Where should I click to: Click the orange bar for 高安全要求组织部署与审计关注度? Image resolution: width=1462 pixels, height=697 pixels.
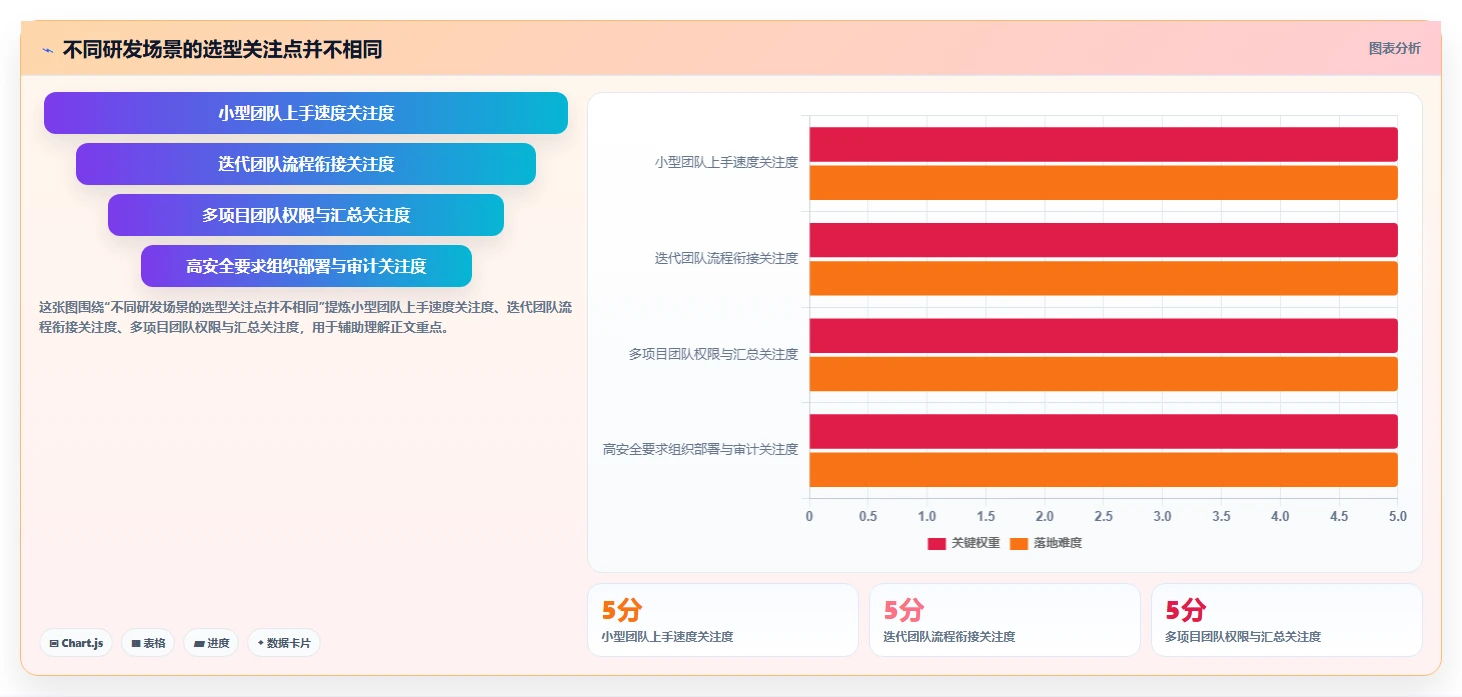1103,469
